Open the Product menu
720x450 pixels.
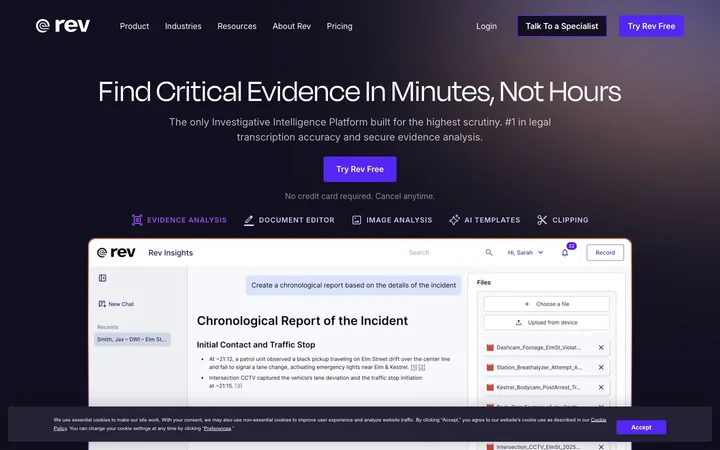pos(134,26)
